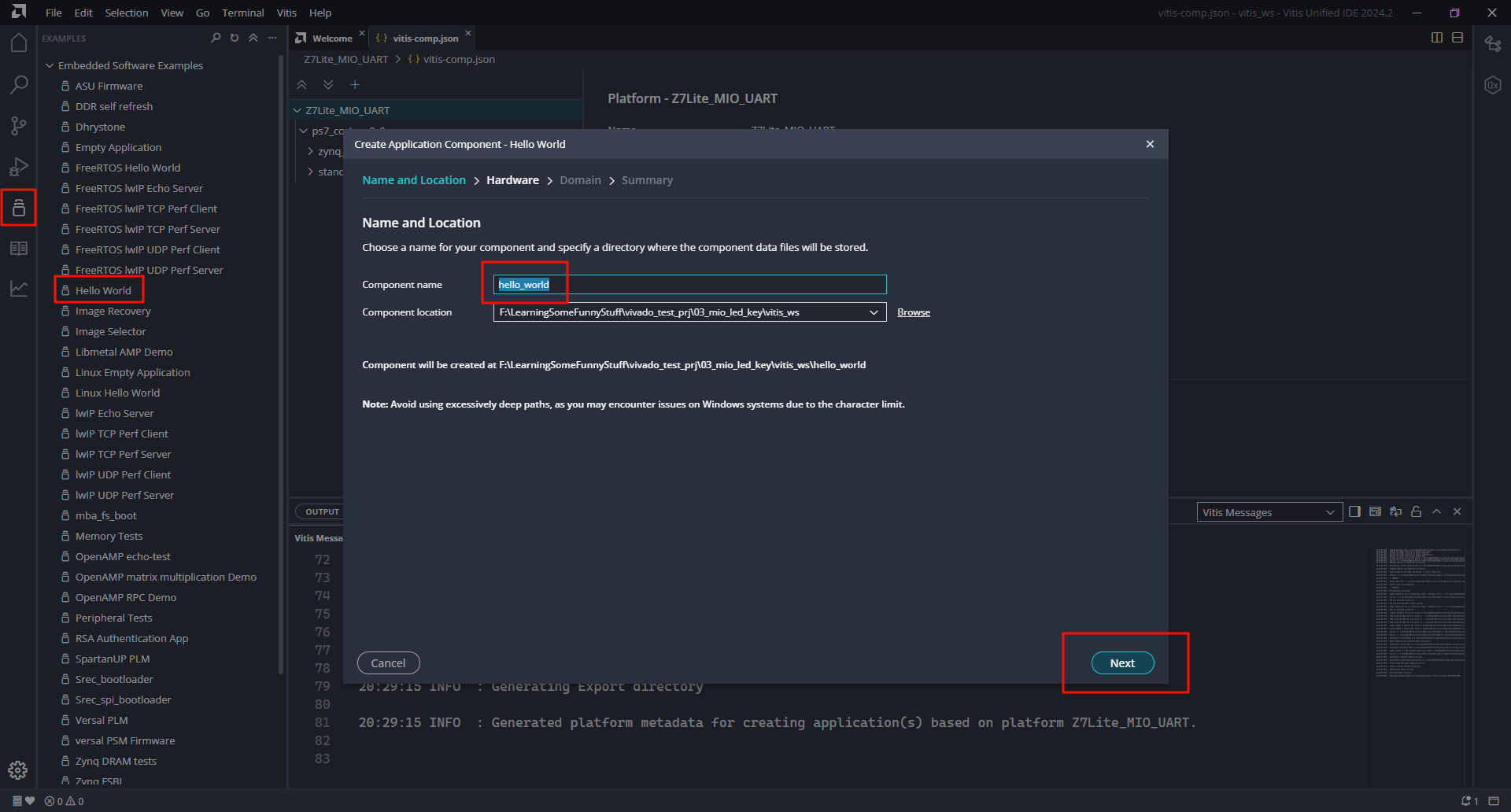Viewport: 1511px width, 812px height.
Task: Open the Manage gear icon
Action: point(18,770)
